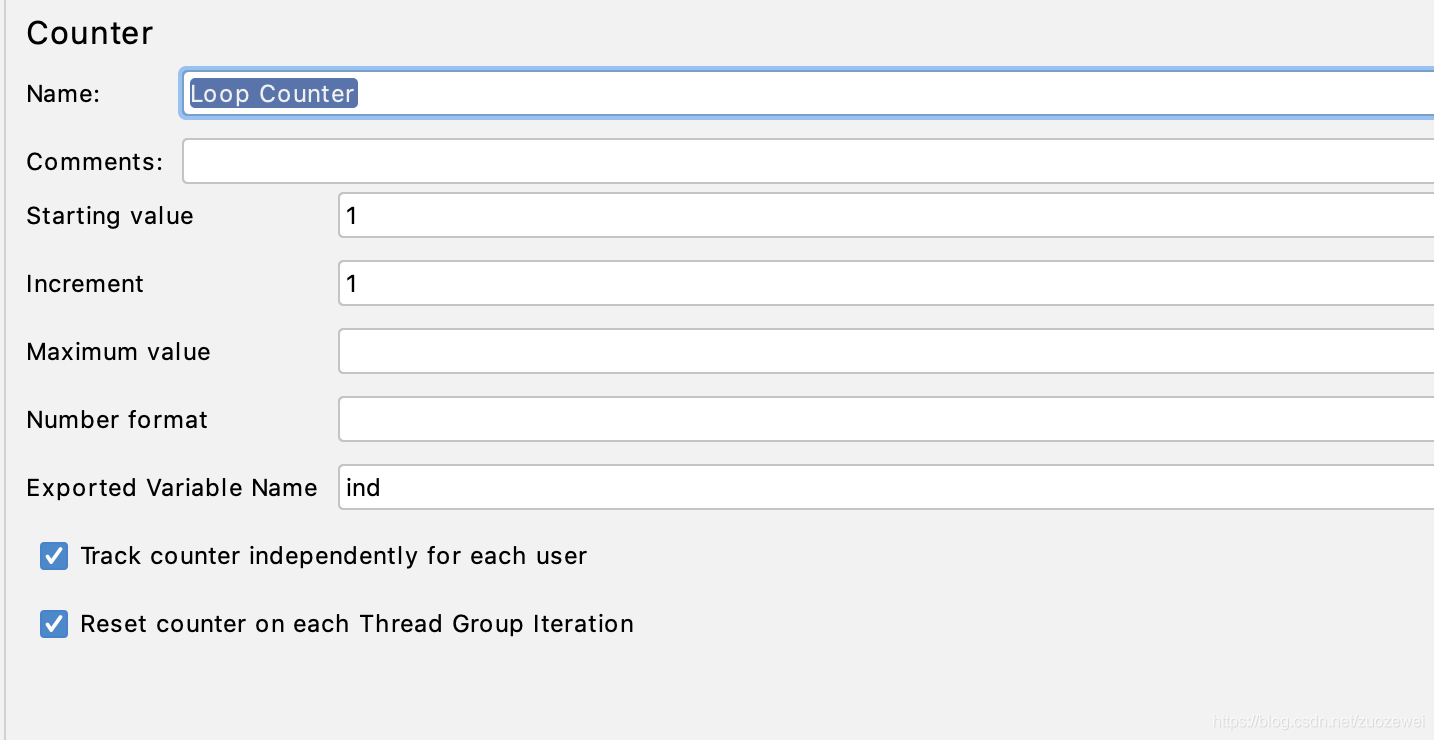Click the "Track counter independently for each user" text

click(333, 556)
